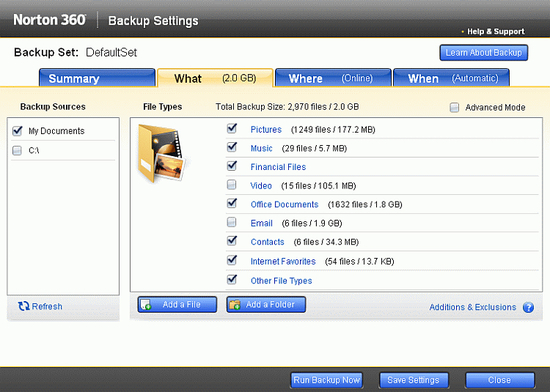
Task: Click the My Documents label
Action: (x=56, y=131)
